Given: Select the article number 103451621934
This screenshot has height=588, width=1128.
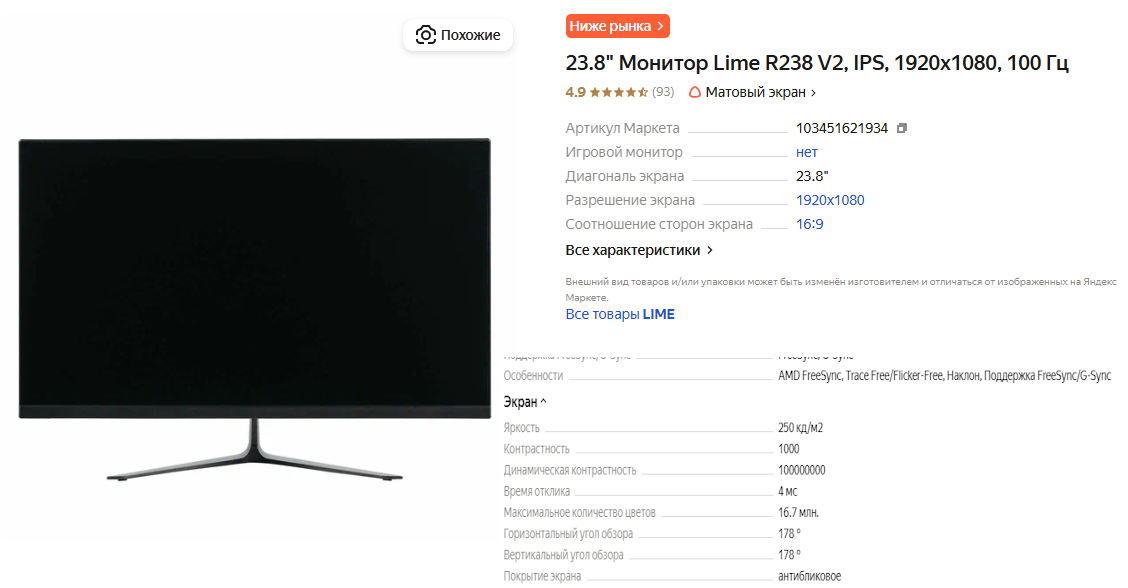Looking at the screenshot, I should pos(842,128).
